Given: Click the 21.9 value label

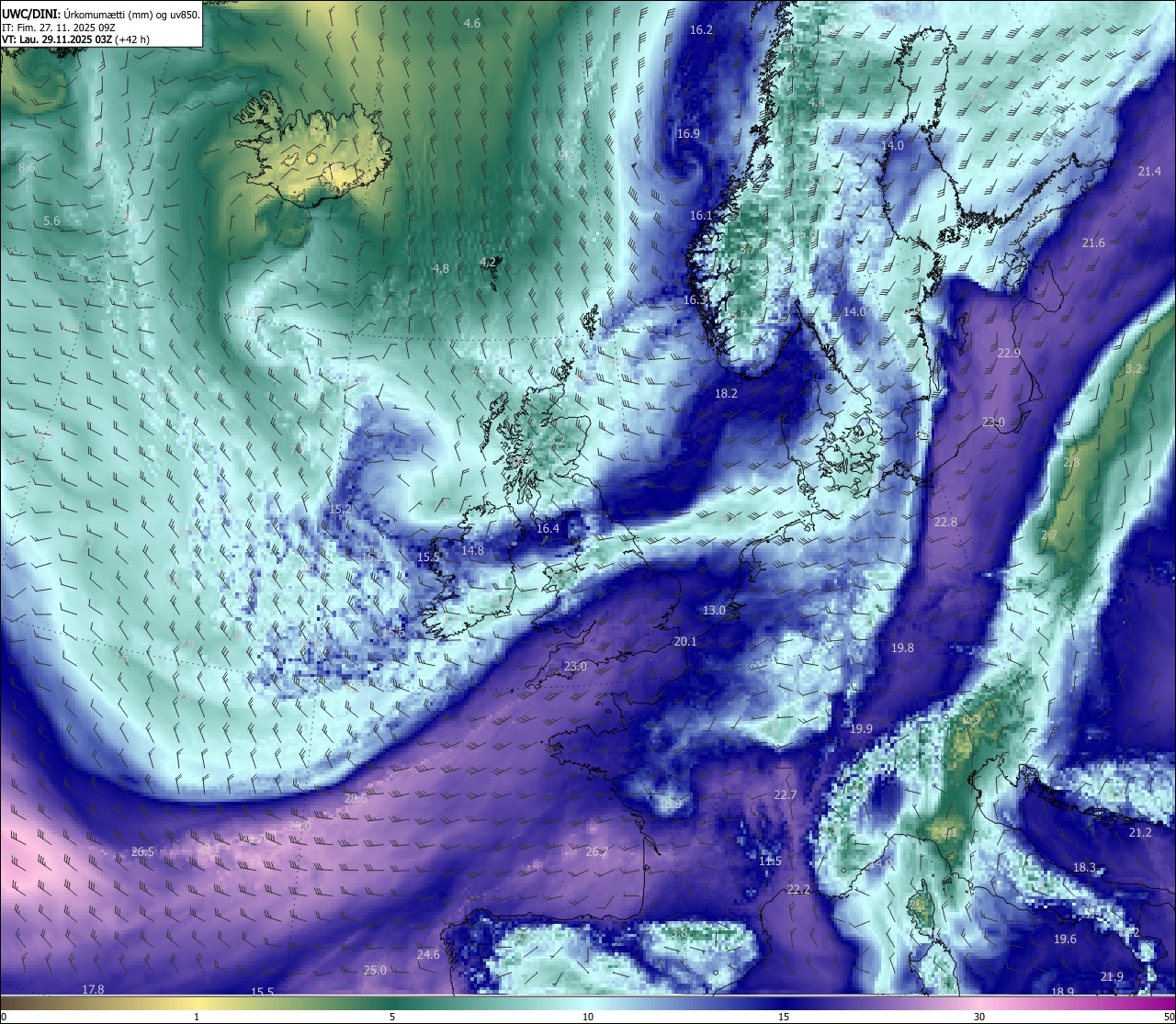Looking at the screenshot, I should tap(1112, 976).
